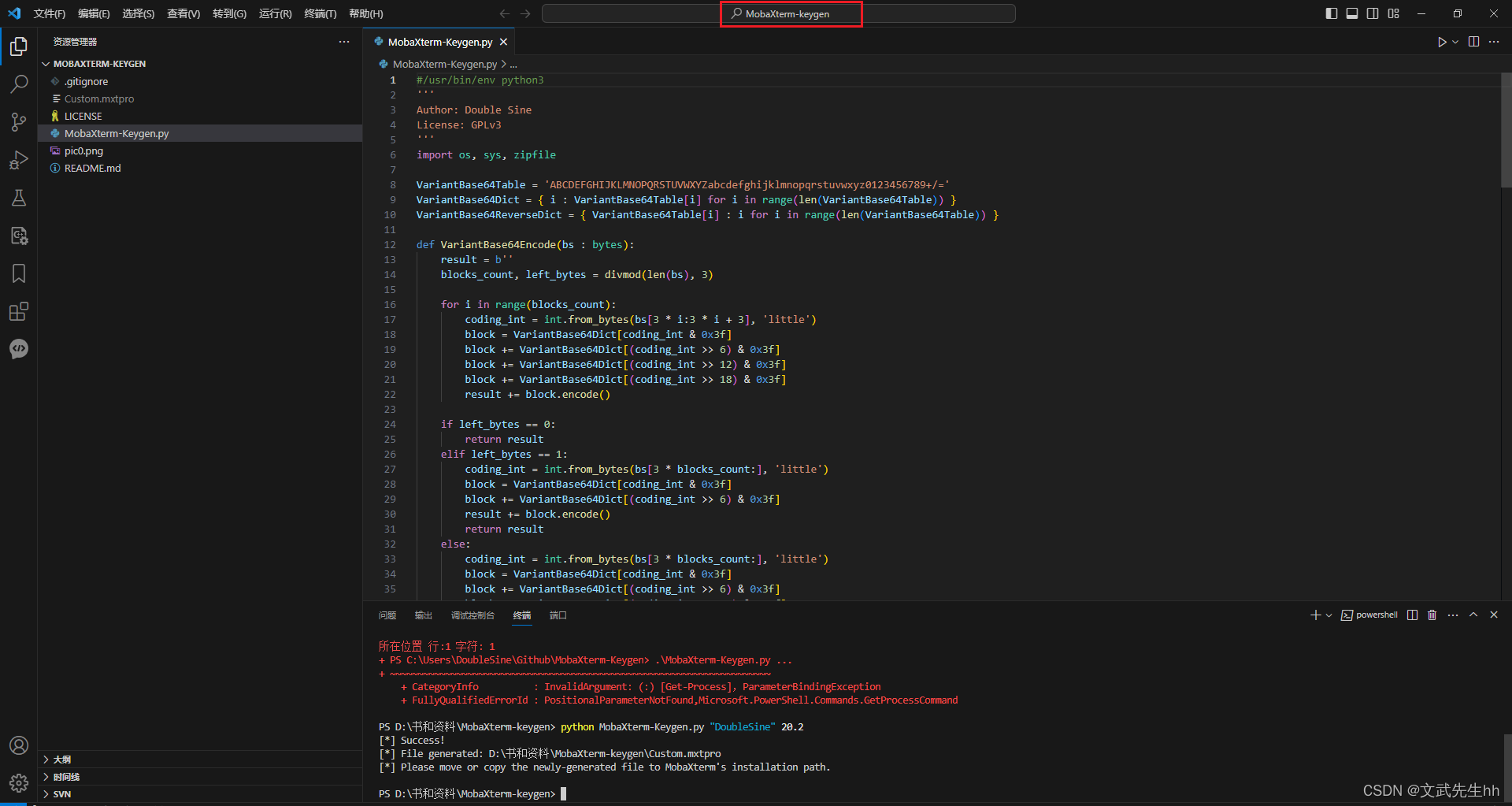Open terminal panel more actions ellipsis
The image size is (1512, 806).
pos(1453,615)
